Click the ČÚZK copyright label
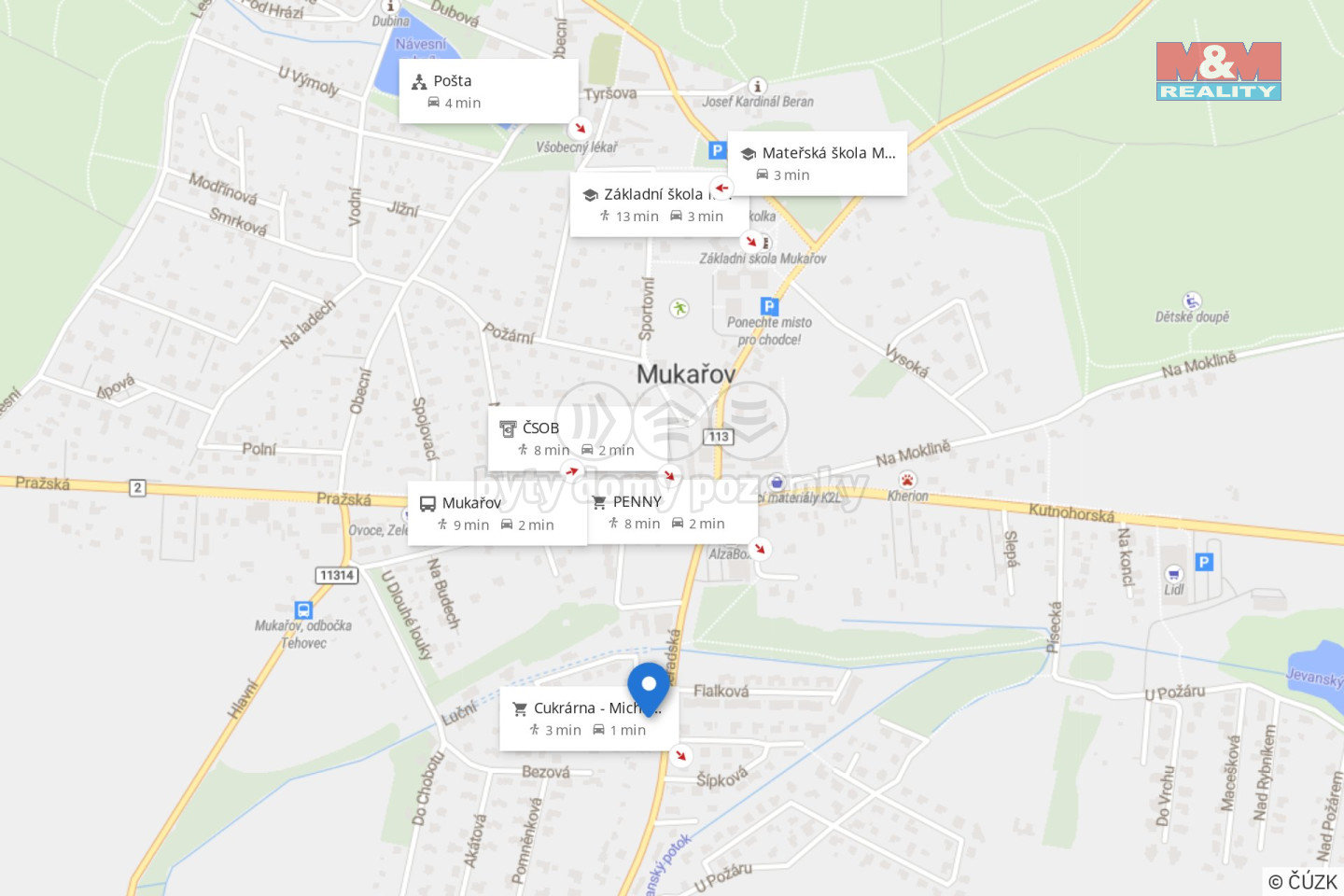The width and height of the screenshot is (1344, 896). [1304, 881]
